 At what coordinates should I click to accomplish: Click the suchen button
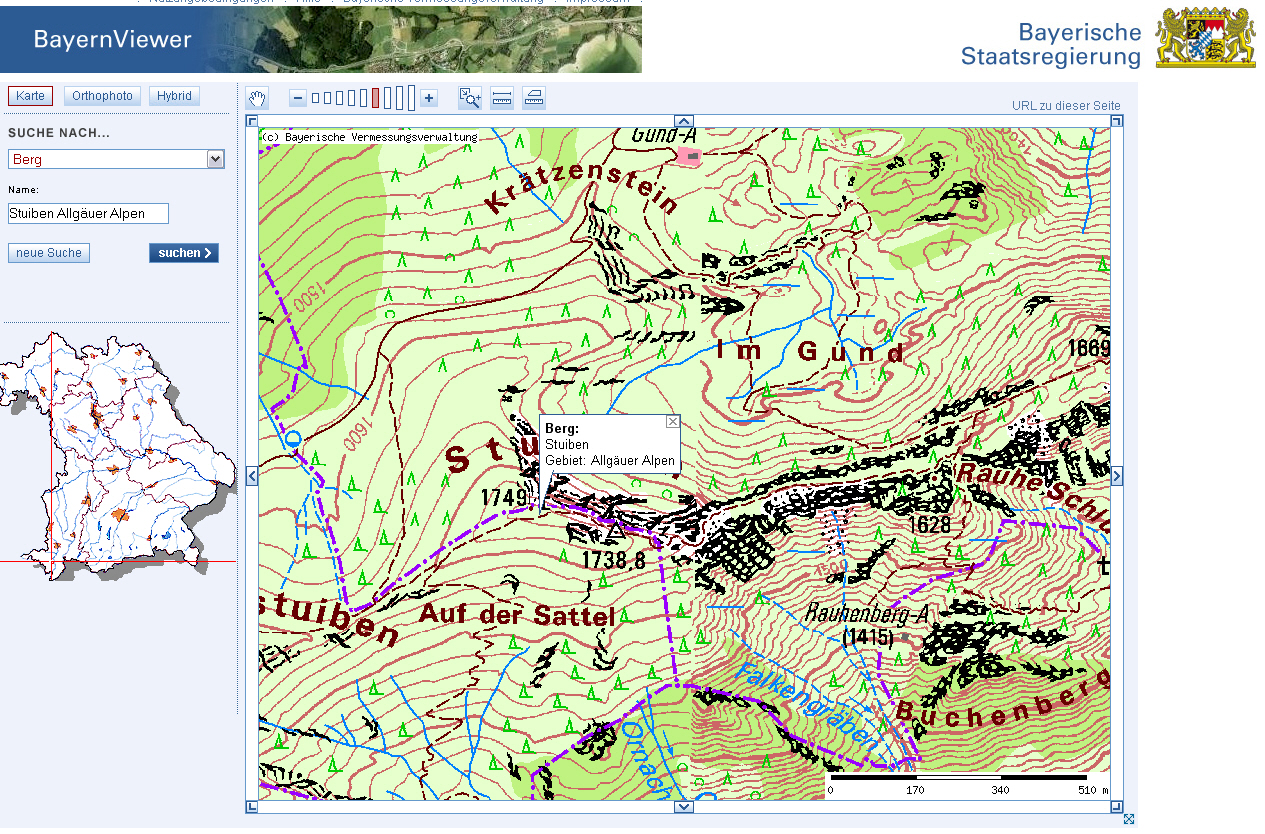tap(184, 253)
